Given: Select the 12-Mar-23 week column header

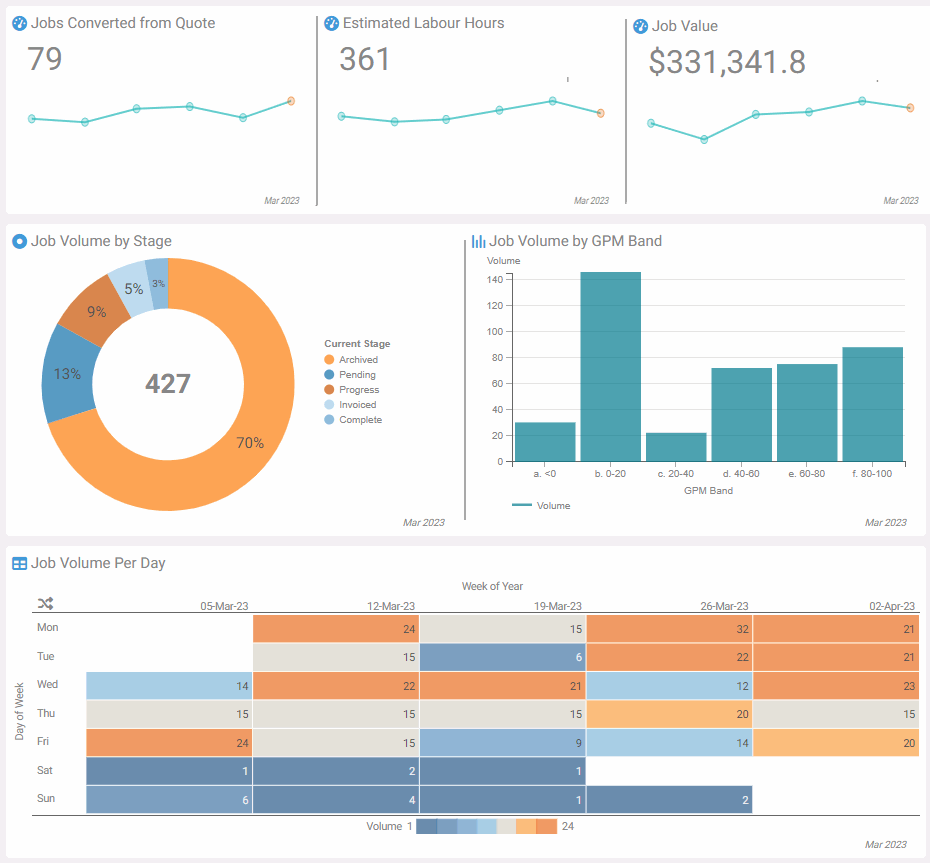Looking at the screenshot, I should point(391,606).
